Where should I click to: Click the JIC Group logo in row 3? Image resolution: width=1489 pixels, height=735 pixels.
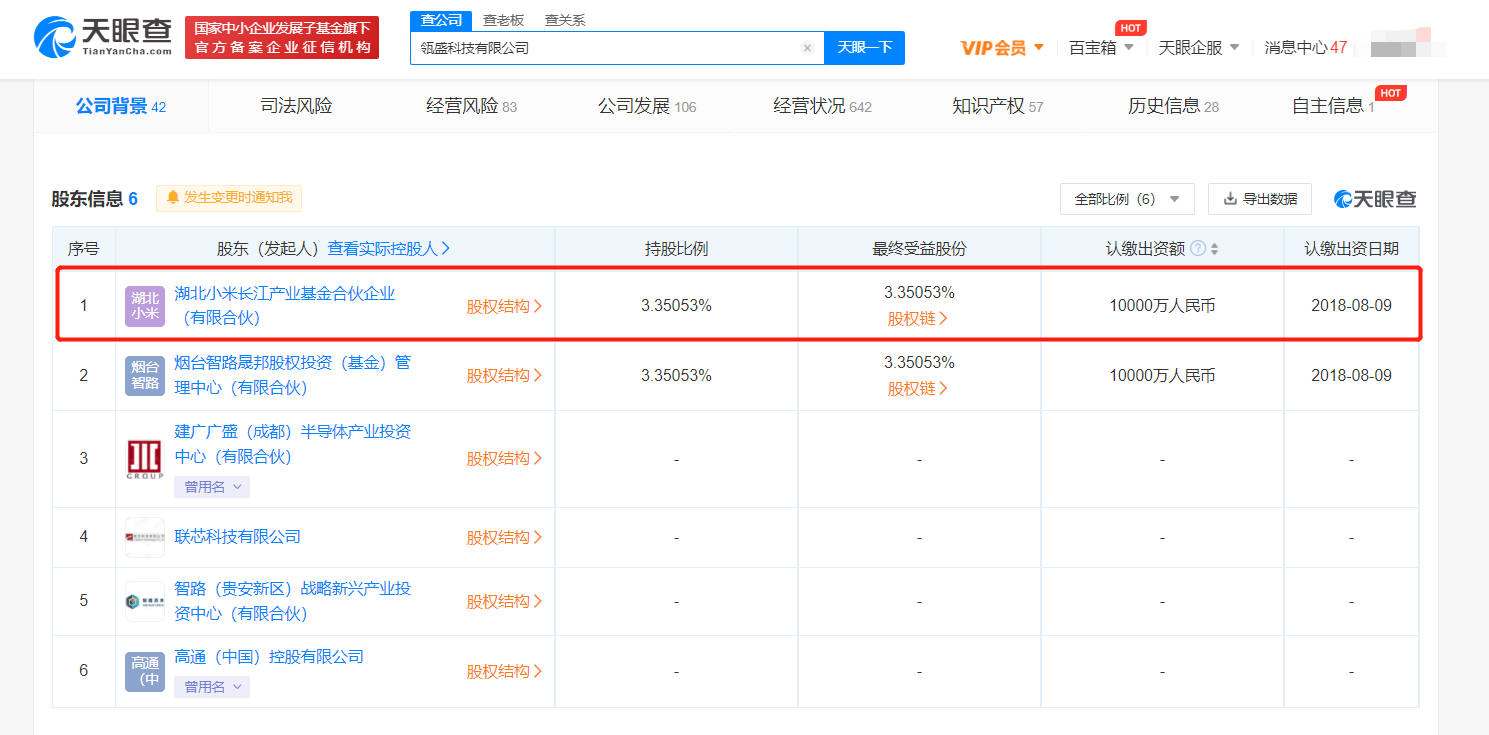pyautogui.click(x=145, y=459)
